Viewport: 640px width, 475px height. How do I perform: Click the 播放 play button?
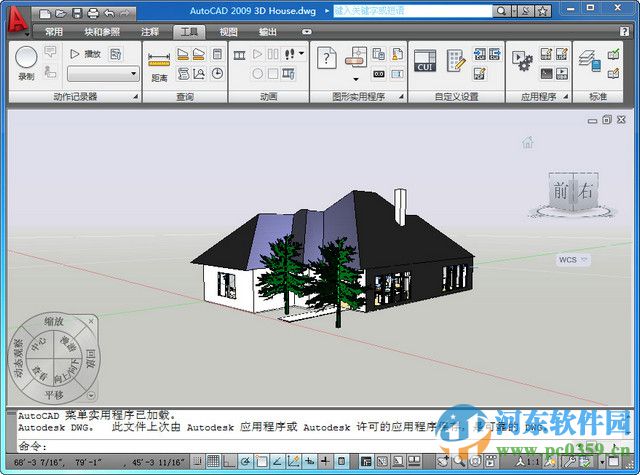[x=85, y=54]
